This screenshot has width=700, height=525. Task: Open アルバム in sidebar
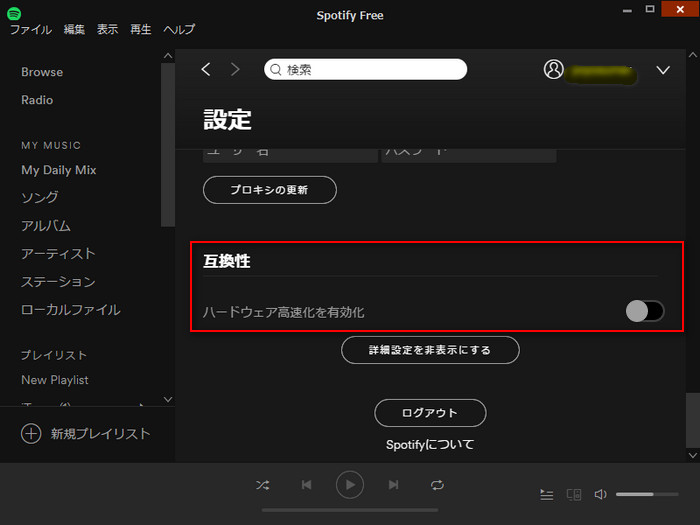point(46,225)
